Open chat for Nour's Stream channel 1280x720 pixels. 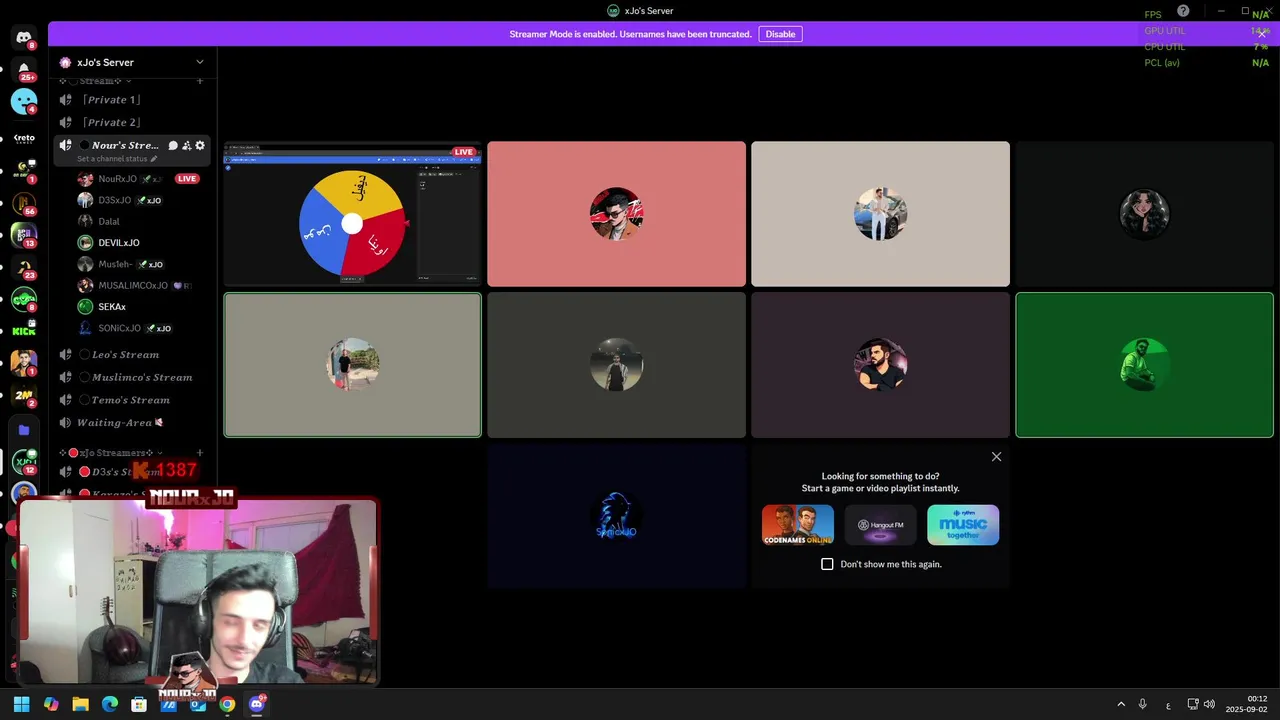173,145
